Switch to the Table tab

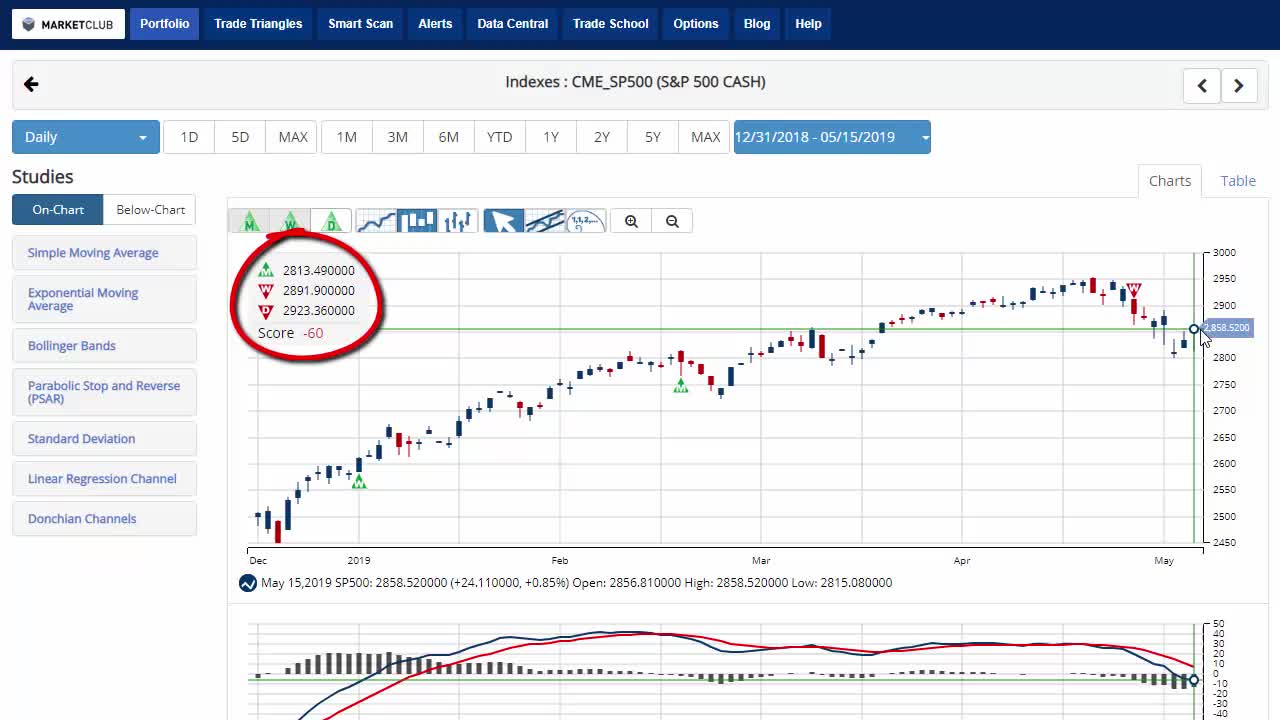pyautogui.click(x=1238, y=181)
